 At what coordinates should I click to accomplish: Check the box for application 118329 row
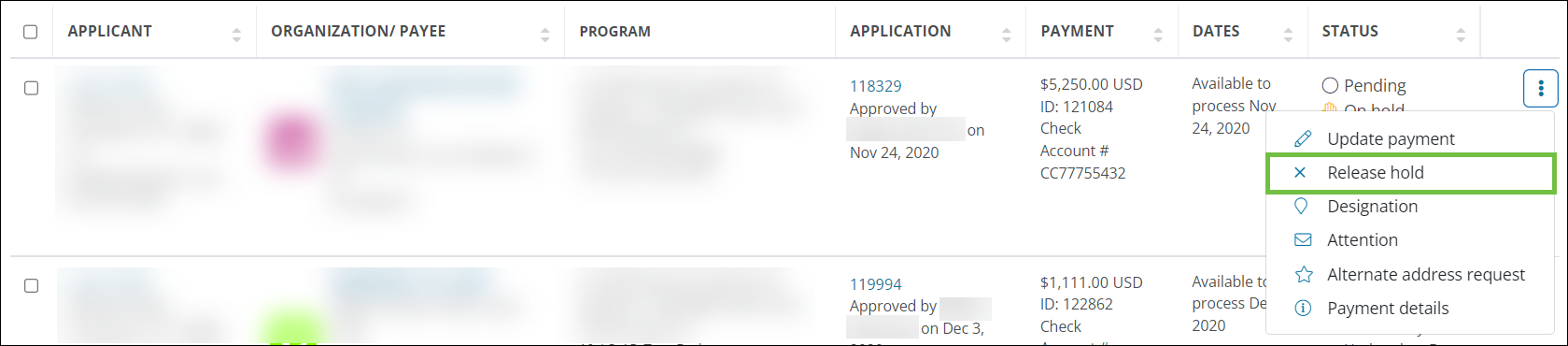point(31,88)
